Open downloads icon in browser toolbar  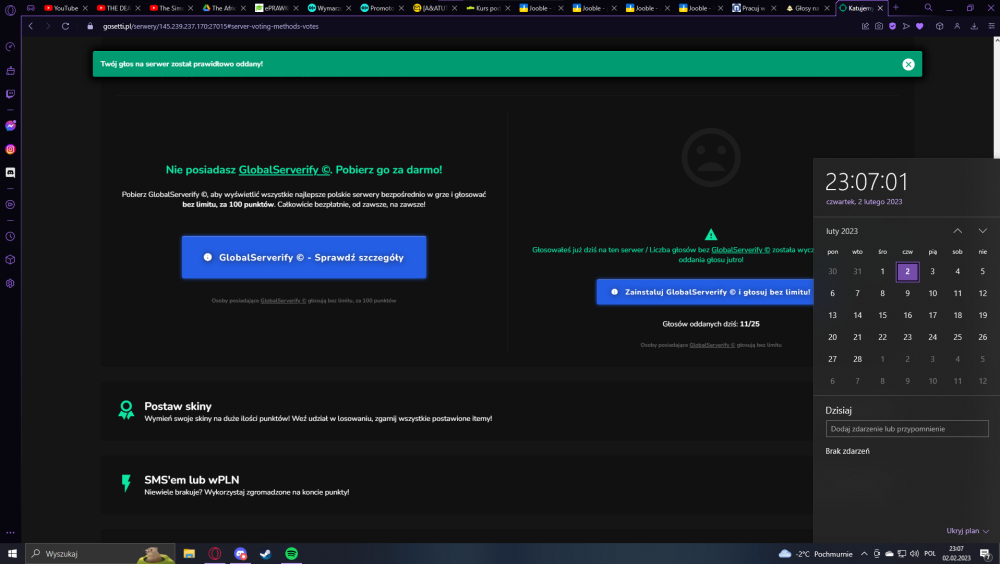pyautogui.click(x=974, y=26)
